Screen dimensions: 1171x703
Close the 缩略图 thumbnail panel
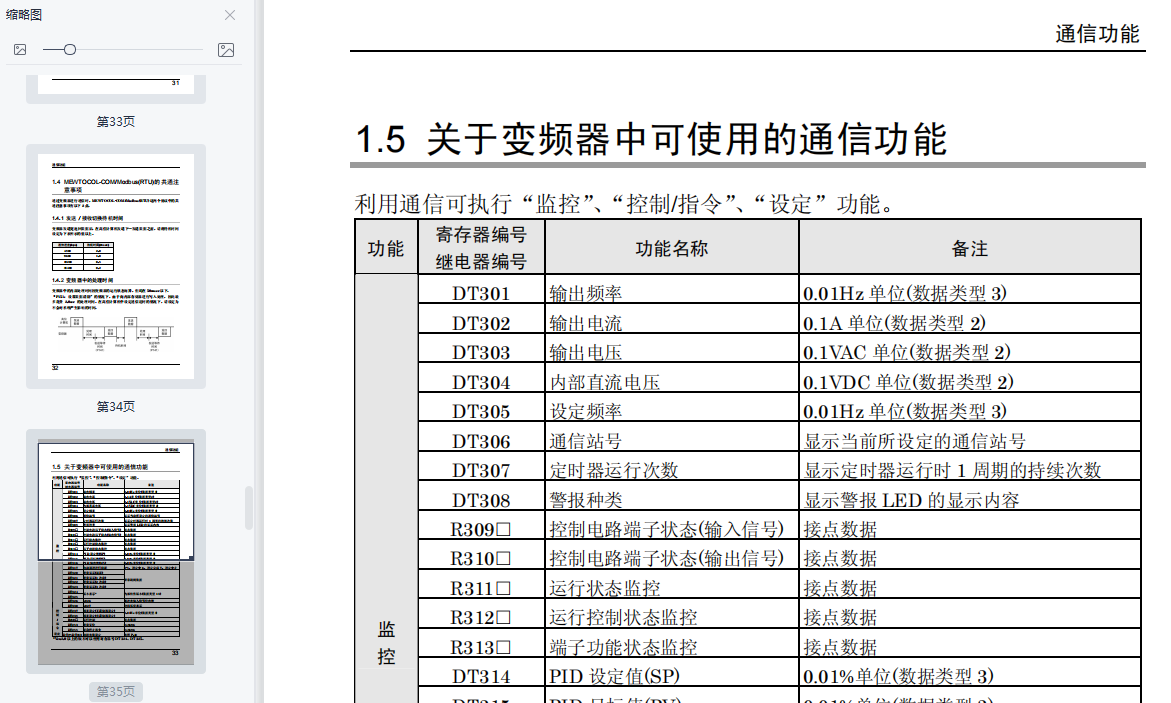pyautogui.click(x=230, y=15)
